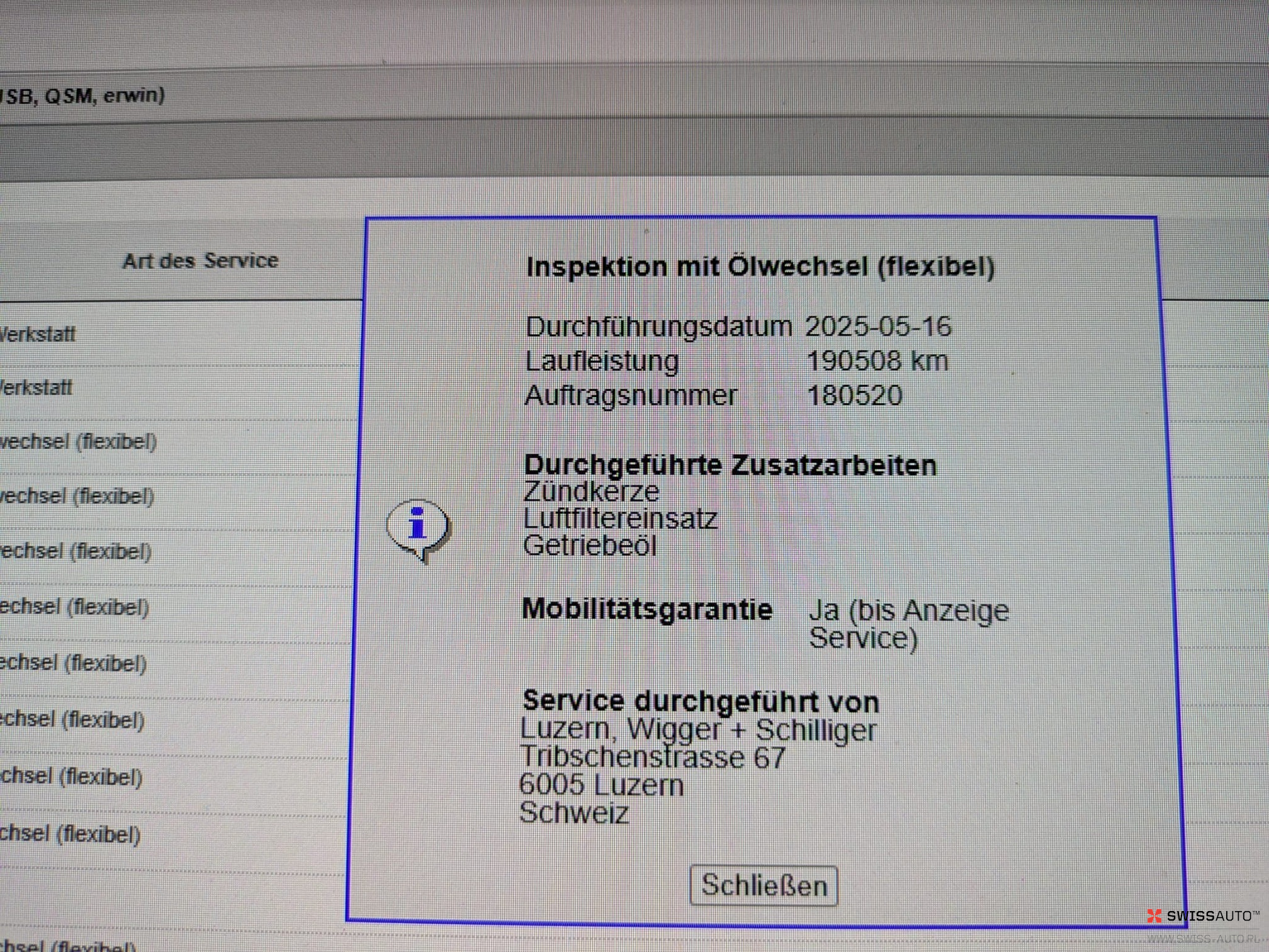Click the Tribschenstrasse 67 address line
Image resolution: width=1269 pixels, height=952 pixels.
click(653, 758)
